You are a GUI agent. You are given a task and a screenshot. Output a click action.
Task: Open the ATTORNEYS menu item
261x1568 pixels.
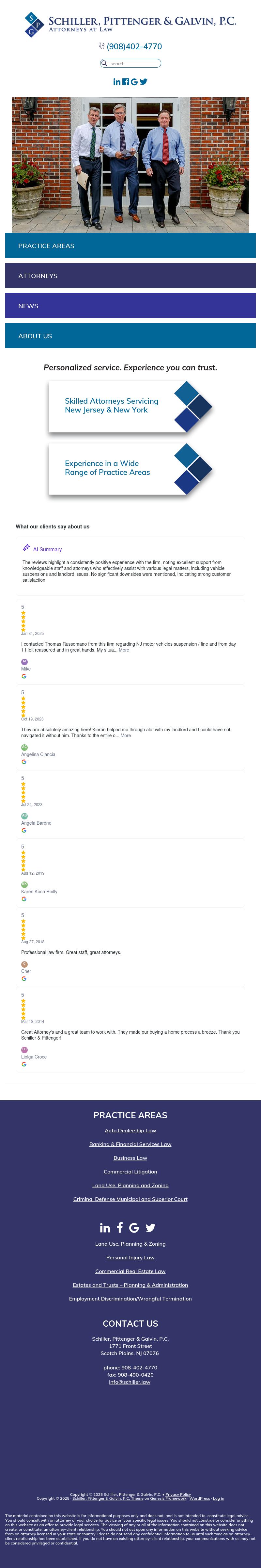[130, 276]
